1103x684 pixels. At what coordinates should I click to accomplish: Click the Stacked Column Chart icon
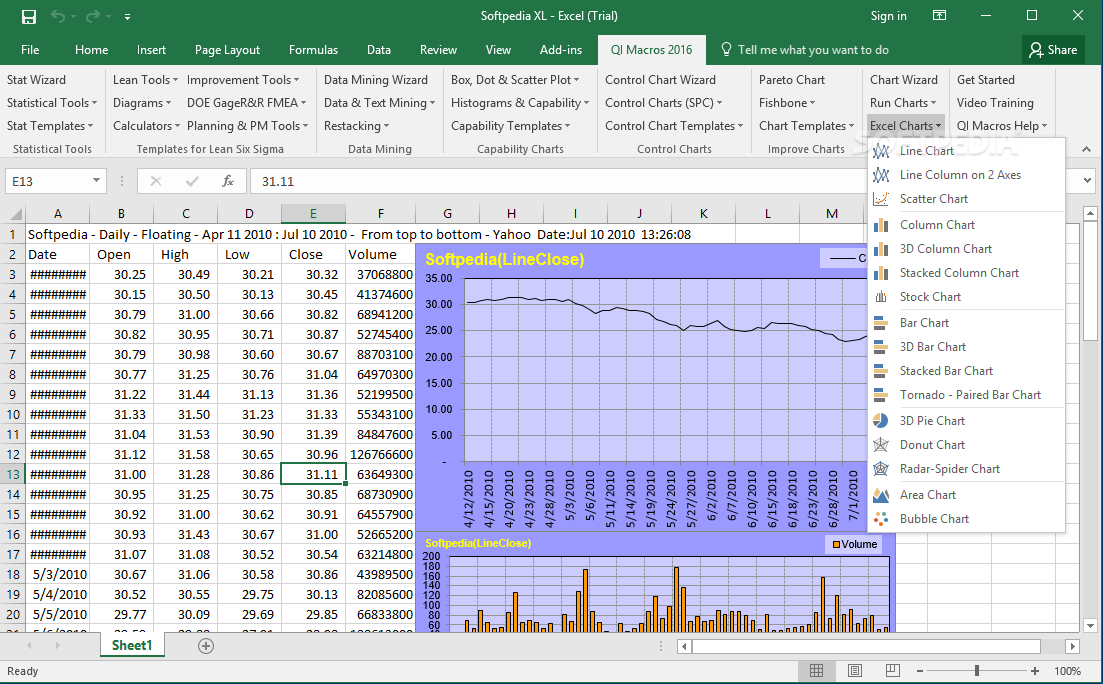tap(881, 273)
